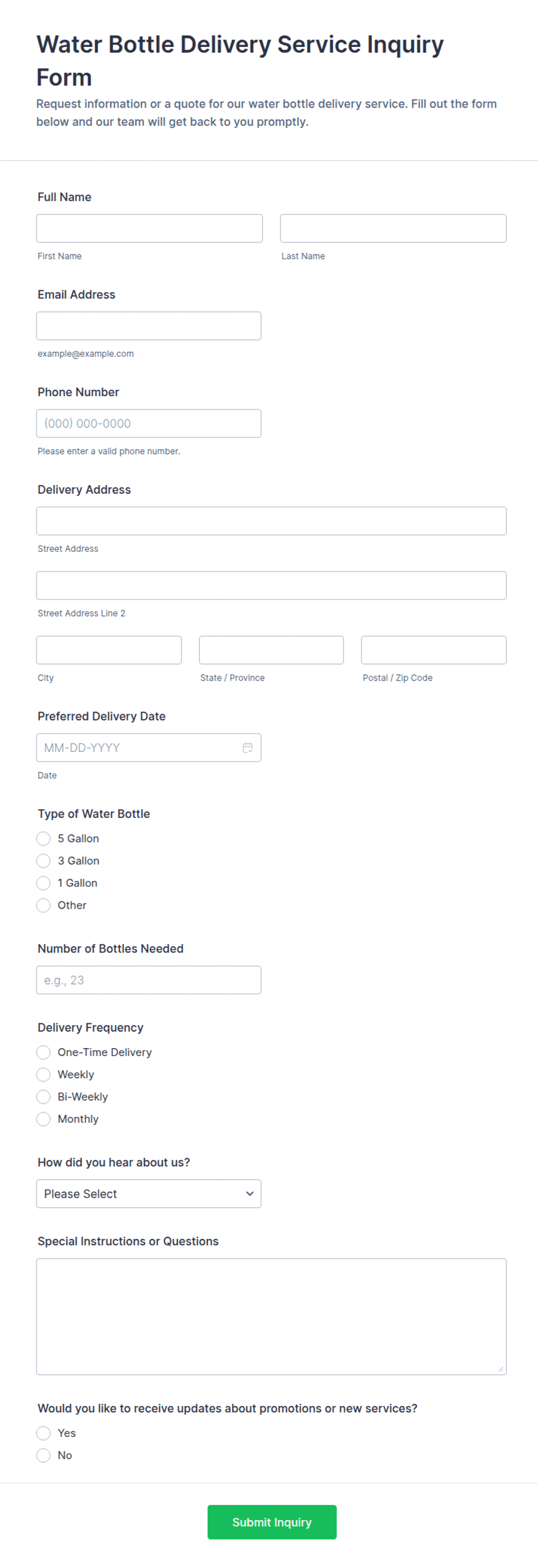The width and height of the screenshot is (538, 1568).
Task: Select No for promotional updates
Action: [x=43, y=1455]
